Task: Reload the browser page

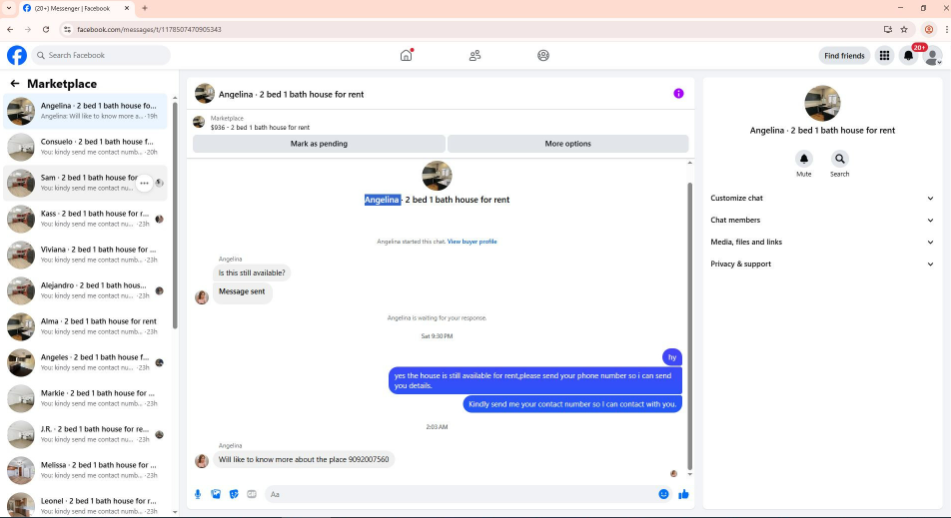Action: click(x=46, y=29)
